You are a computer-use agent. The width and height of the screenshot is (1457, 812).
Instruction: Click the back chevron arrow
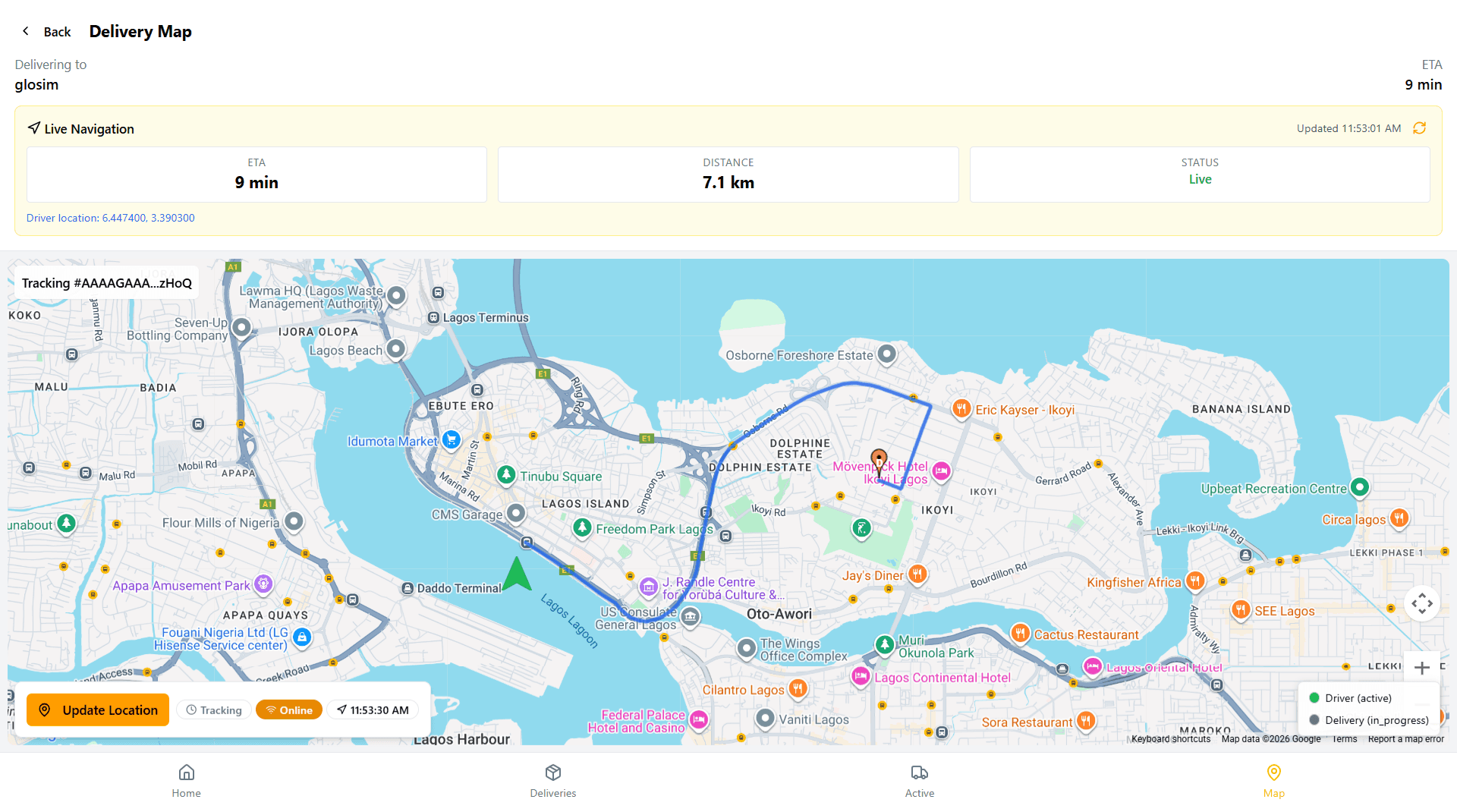26,31
